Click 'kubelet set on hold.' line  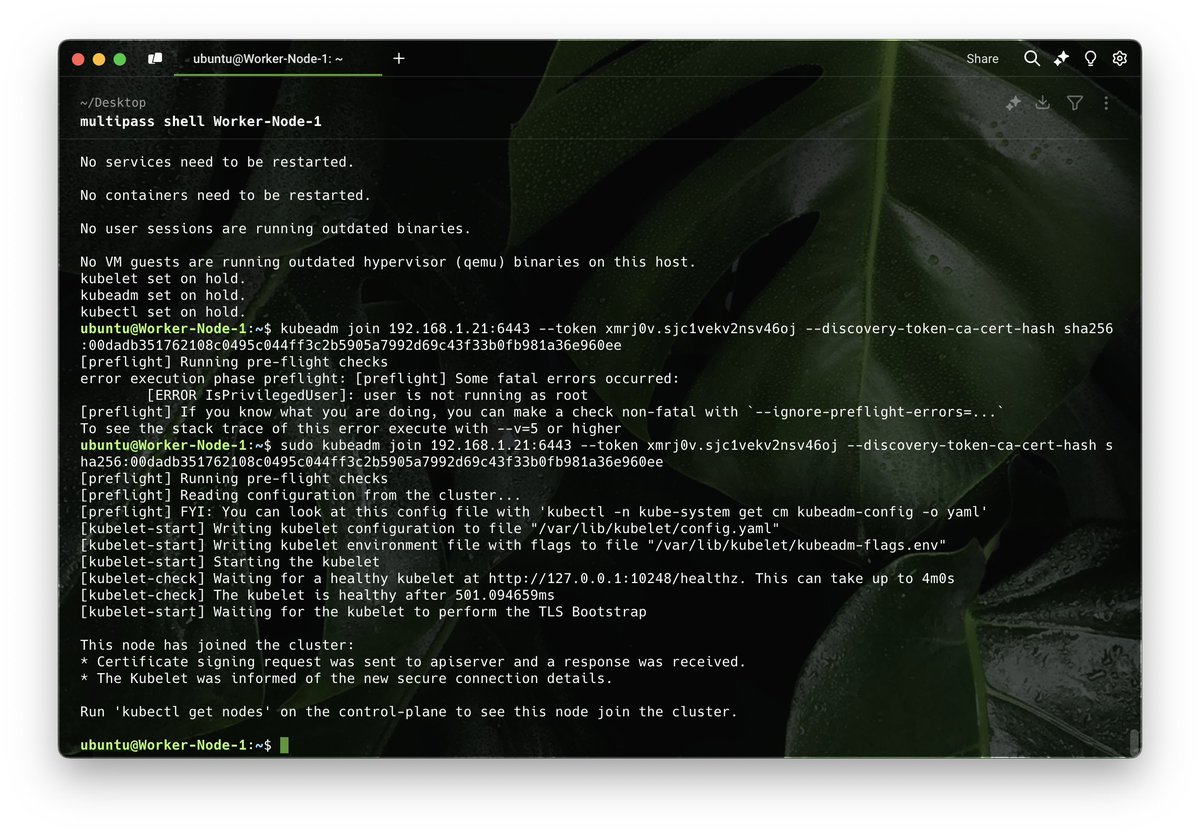(163, 279)
